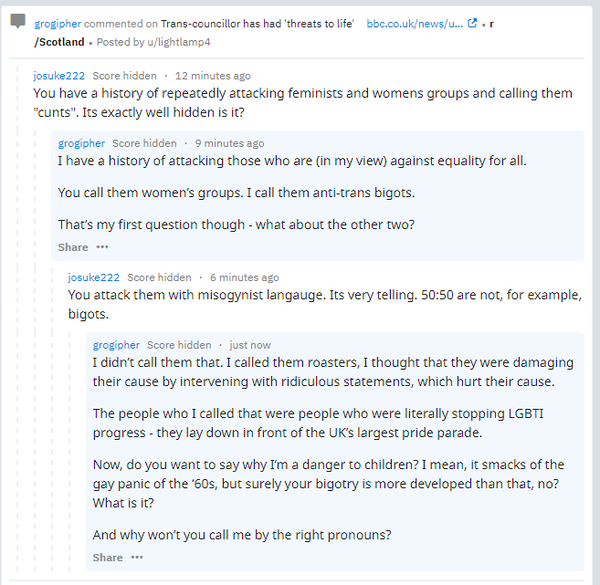Screen dimensions: 600x585
Task: Click grogipher's username on the 9-minutes-ago reply
Action: pos(82,143)
